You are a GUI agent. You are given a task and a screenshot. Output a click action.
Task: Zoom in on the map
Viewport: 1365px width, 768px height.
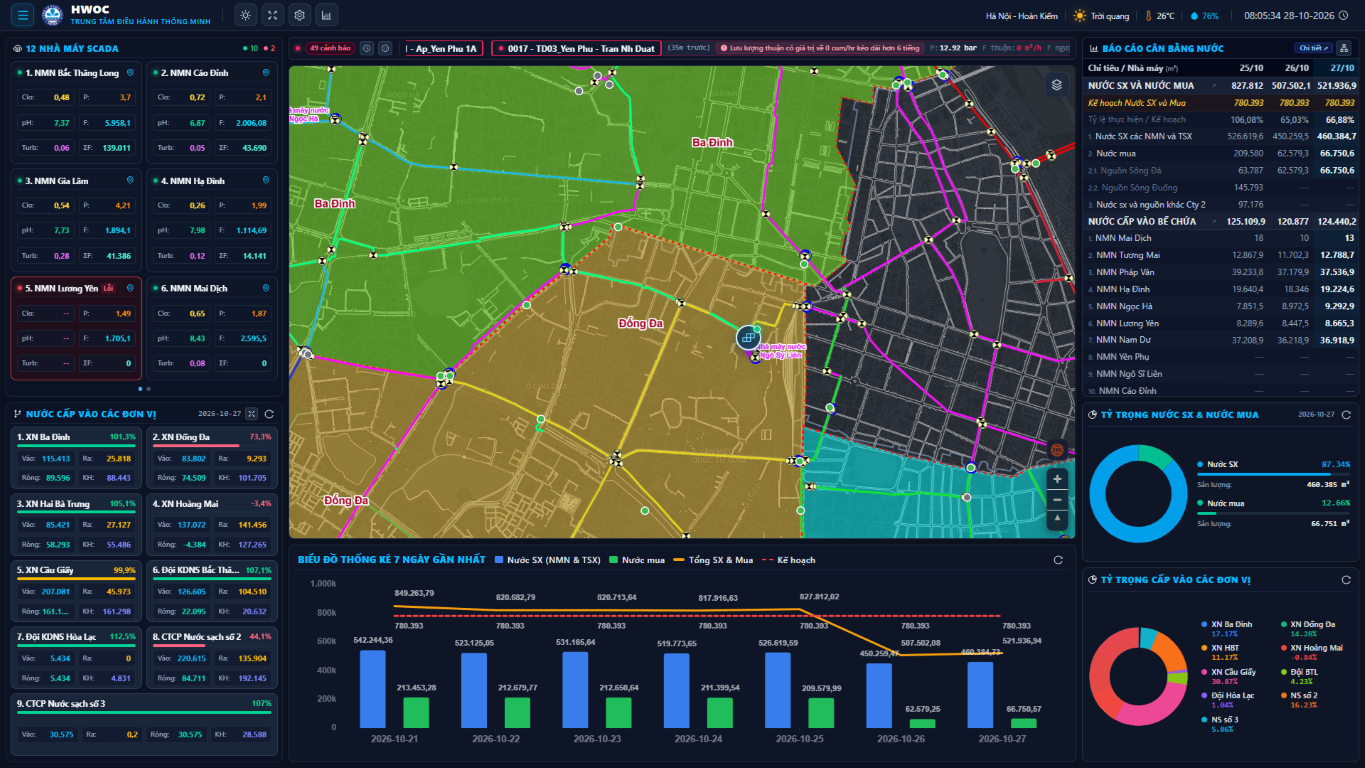1058,479
